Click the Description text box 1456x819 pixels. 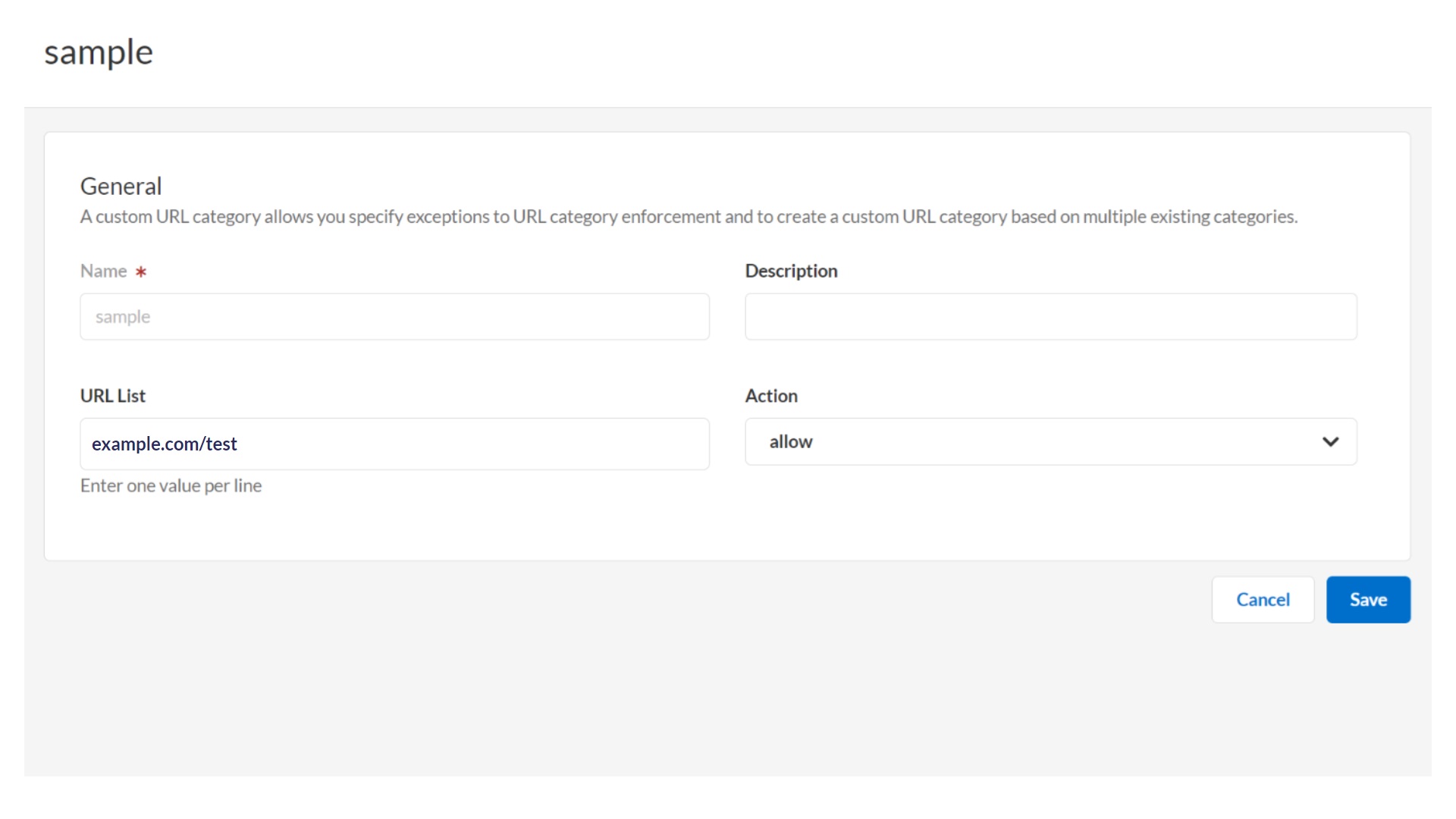coord(1050,316)
